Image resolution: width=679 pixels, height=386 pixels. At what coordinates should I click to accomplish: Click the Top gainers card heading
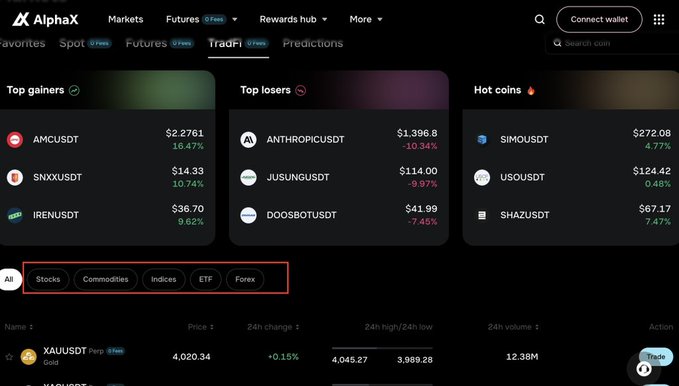click(36, 90)
